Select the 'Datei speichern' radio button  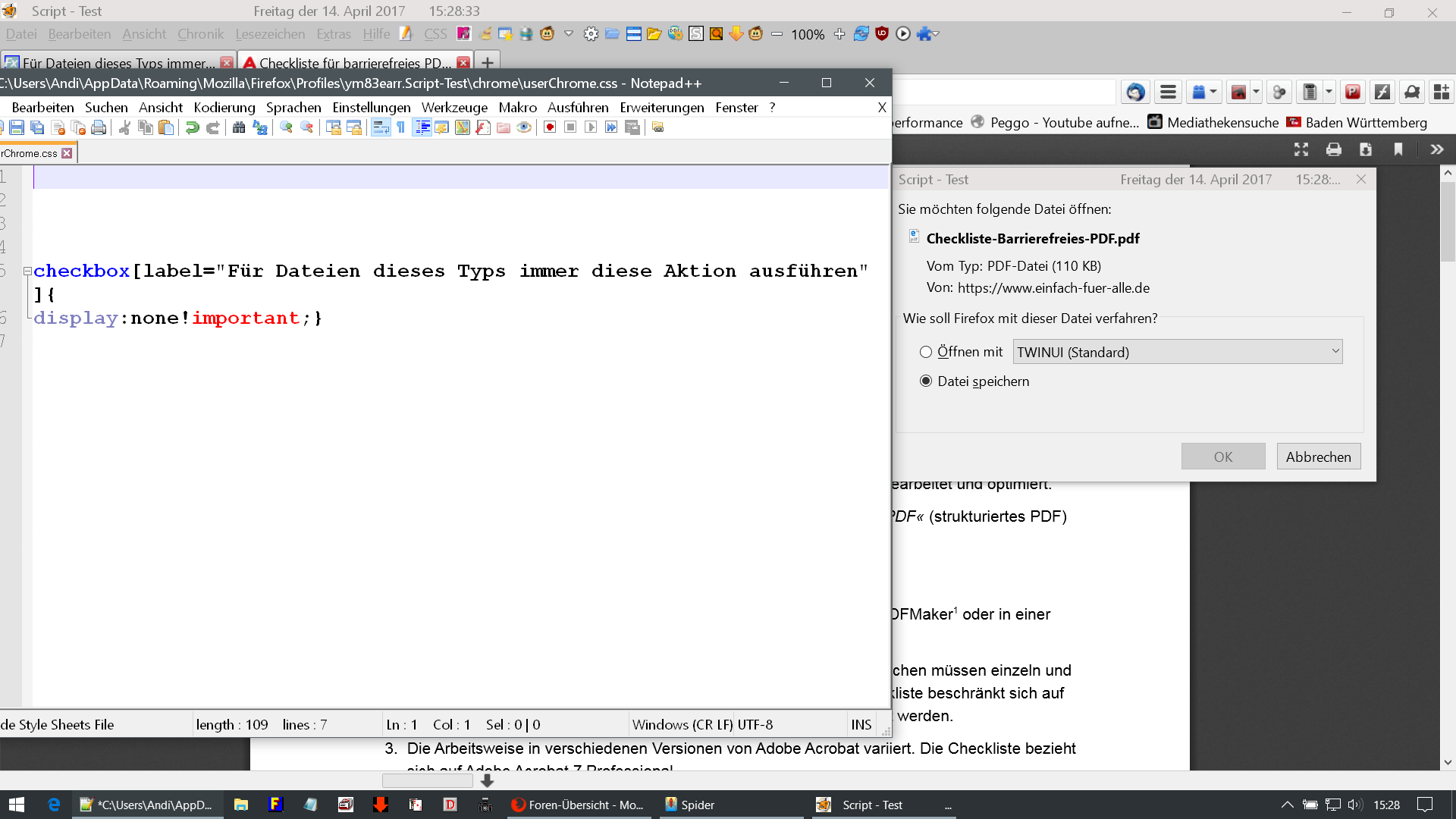coord(926,381)
